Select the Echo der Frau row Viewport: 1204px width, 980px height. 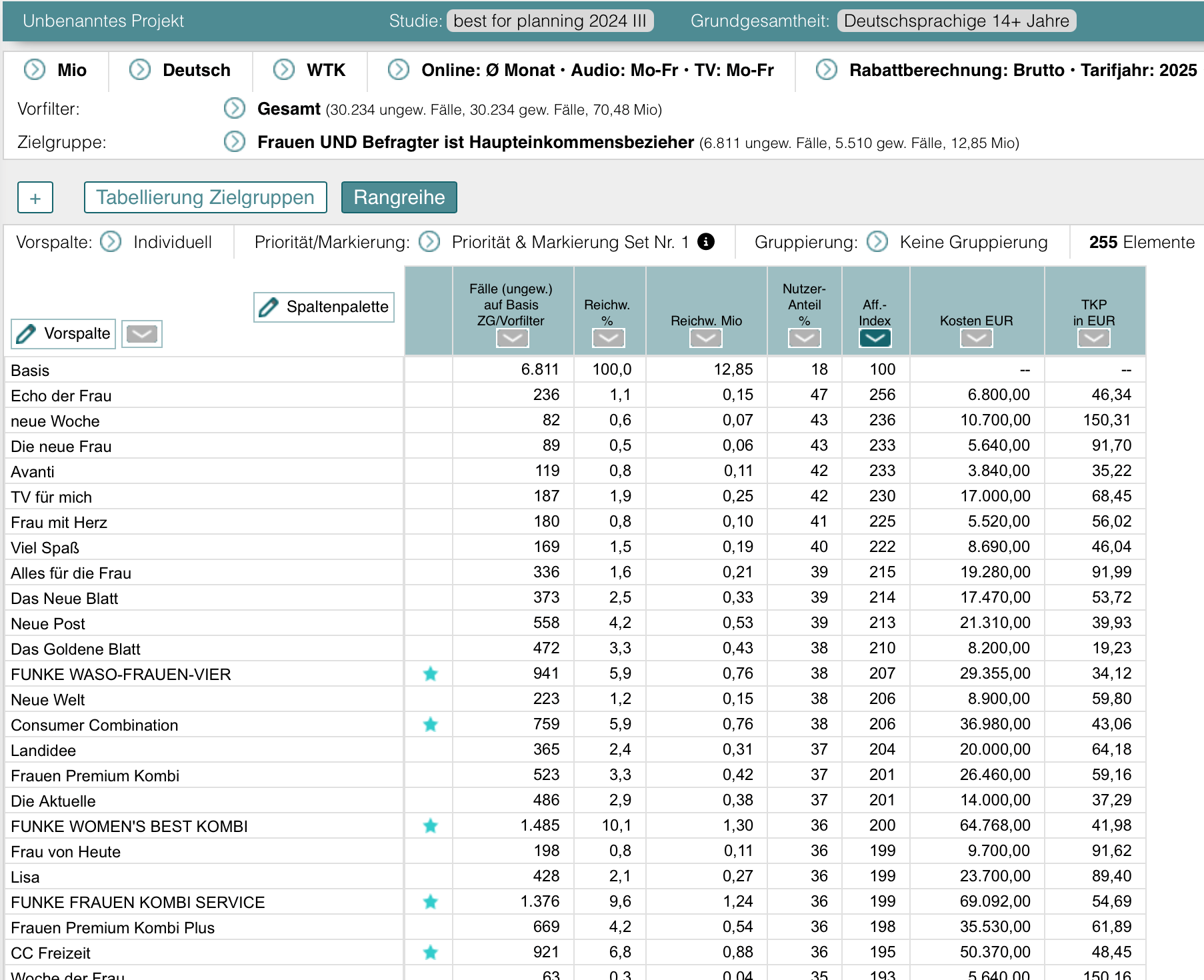61,396
